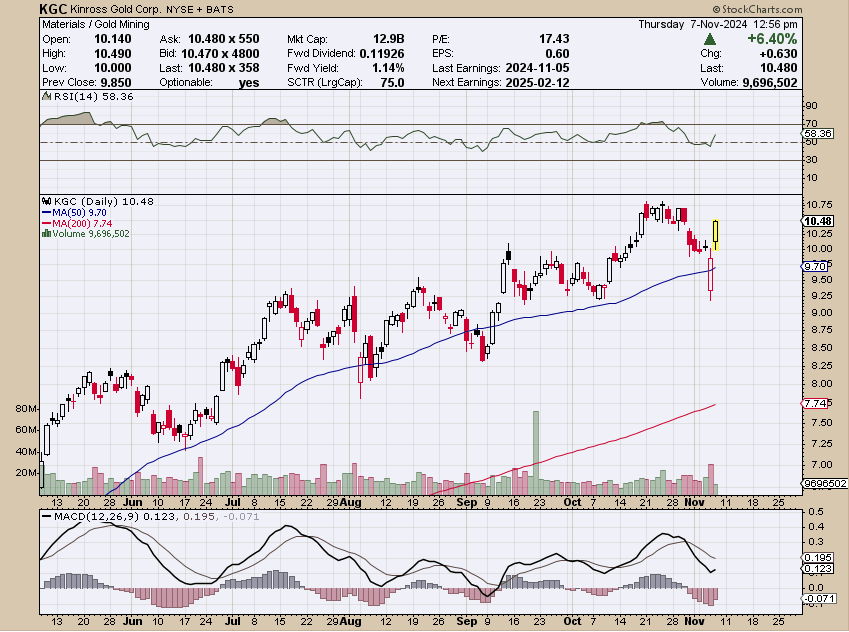The image size is (849, 632).
Task: Click the 90 level on the RSI axis
Action: point(812,106)
